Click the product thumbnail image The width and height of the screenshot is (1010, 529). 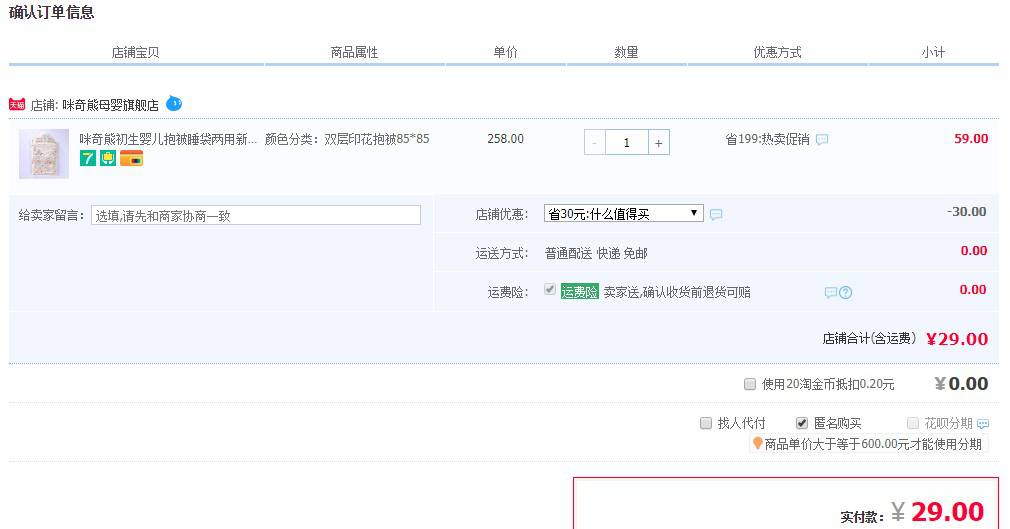pos(44,154)
